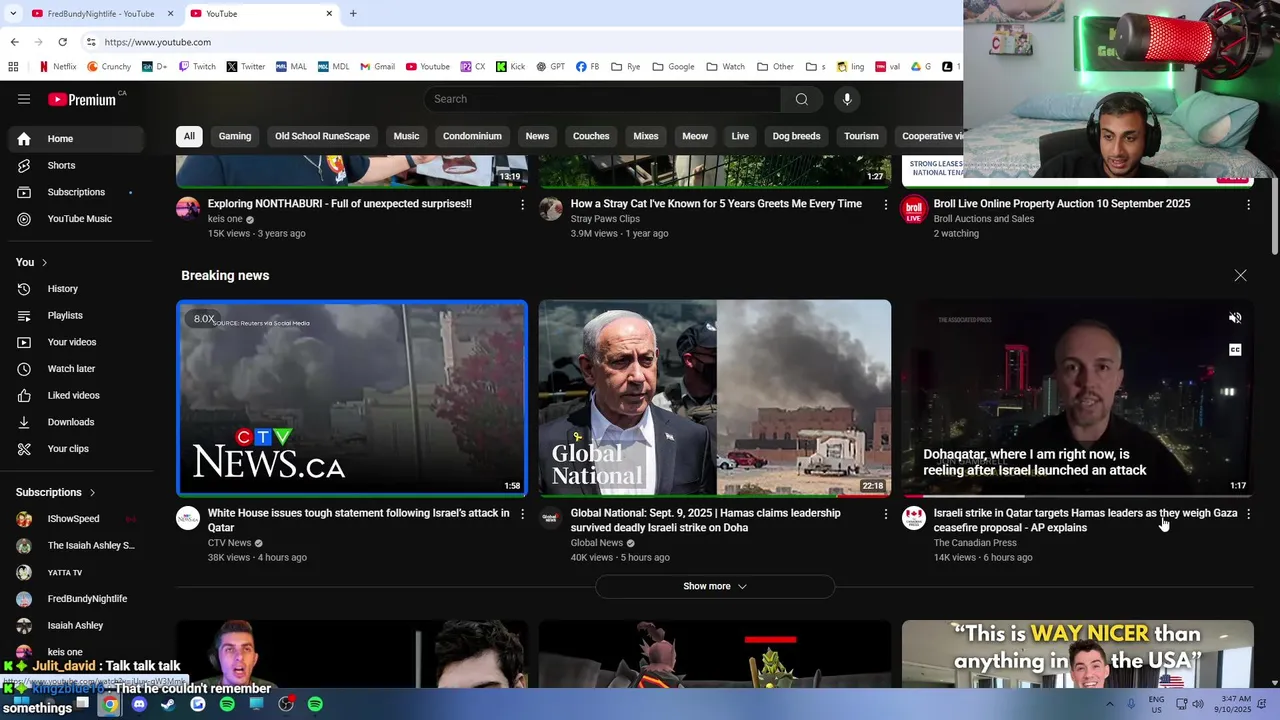The height and width of the screenshot is (720, 1280).
Task: Open options for Broll Live Auction video
Action: coord(1248,204)
